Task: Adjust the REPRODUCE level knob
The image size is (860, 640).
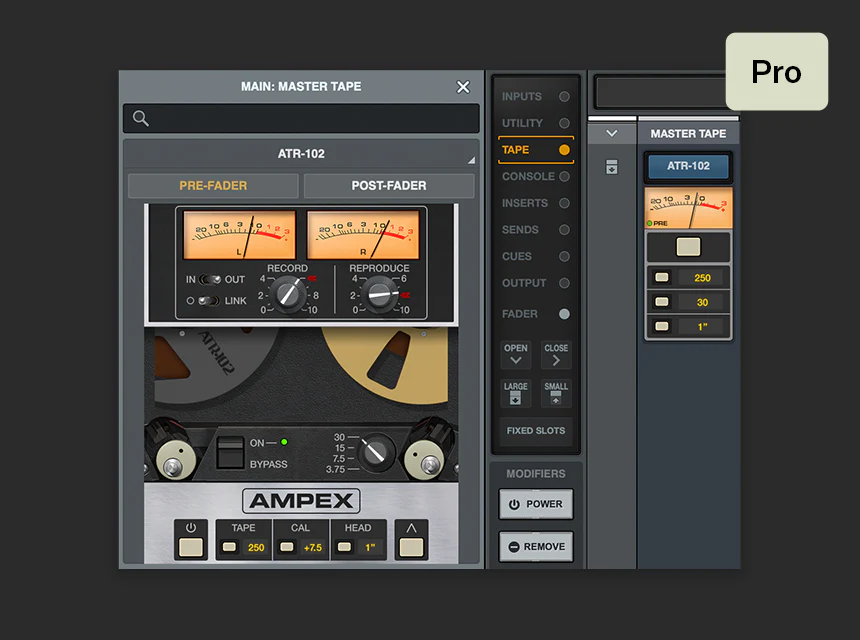Action: click(x=381, y=294)
